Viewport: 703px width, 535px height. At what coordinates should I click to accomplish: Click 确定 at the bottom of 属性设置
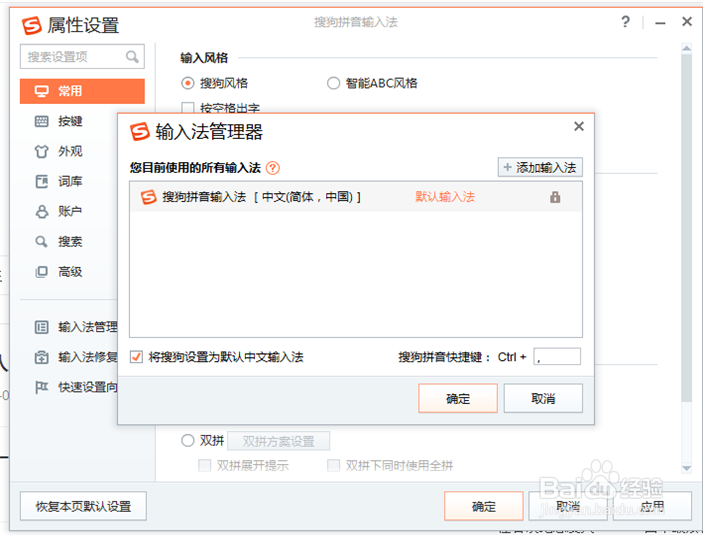tap(484, 506)
